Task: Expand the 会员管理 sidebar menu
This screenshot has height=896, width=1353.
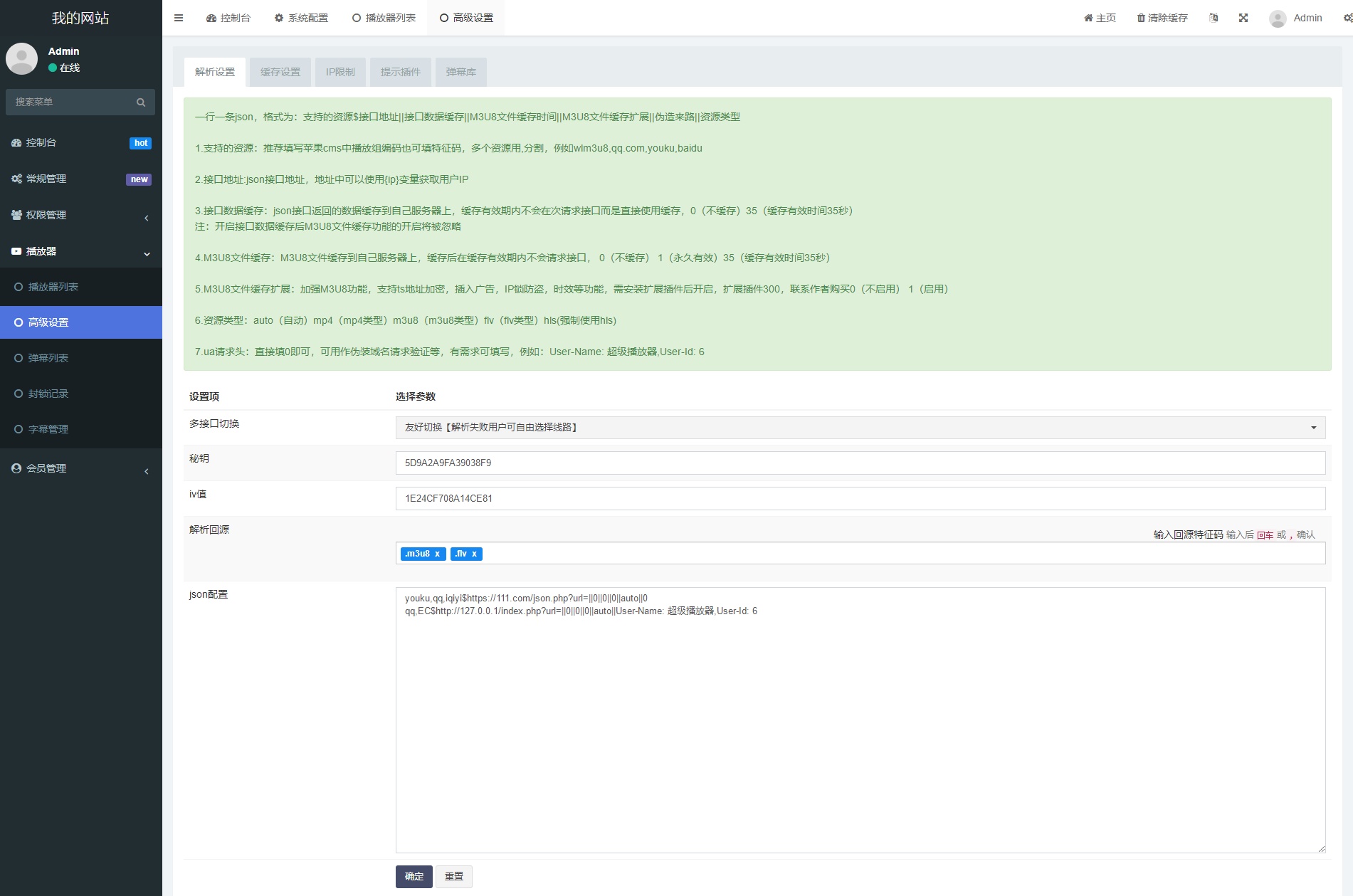Action: click(x=81, y=468)
